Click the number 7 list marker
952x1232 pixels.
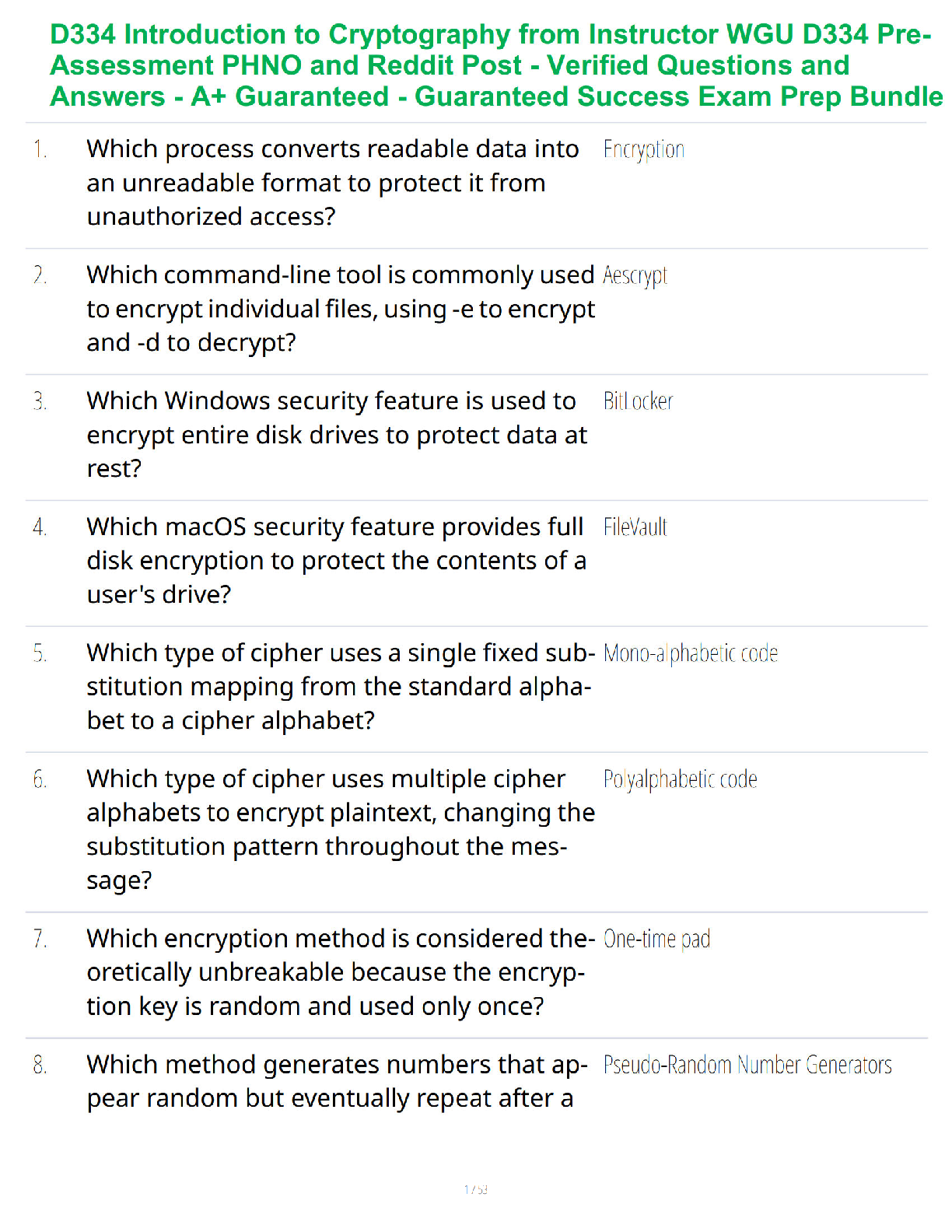[40, 940]
